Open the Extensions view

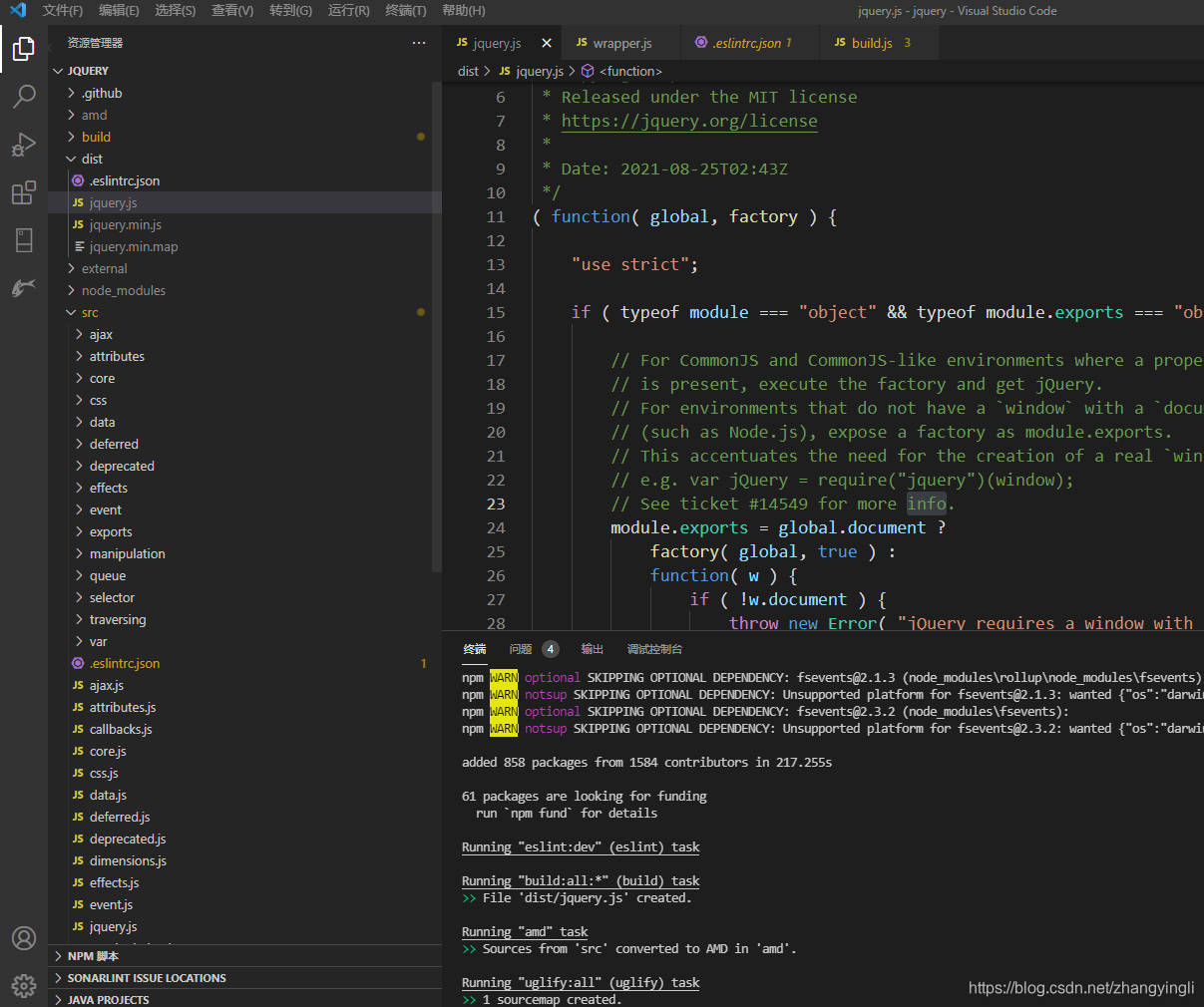(x=24, y=192)
